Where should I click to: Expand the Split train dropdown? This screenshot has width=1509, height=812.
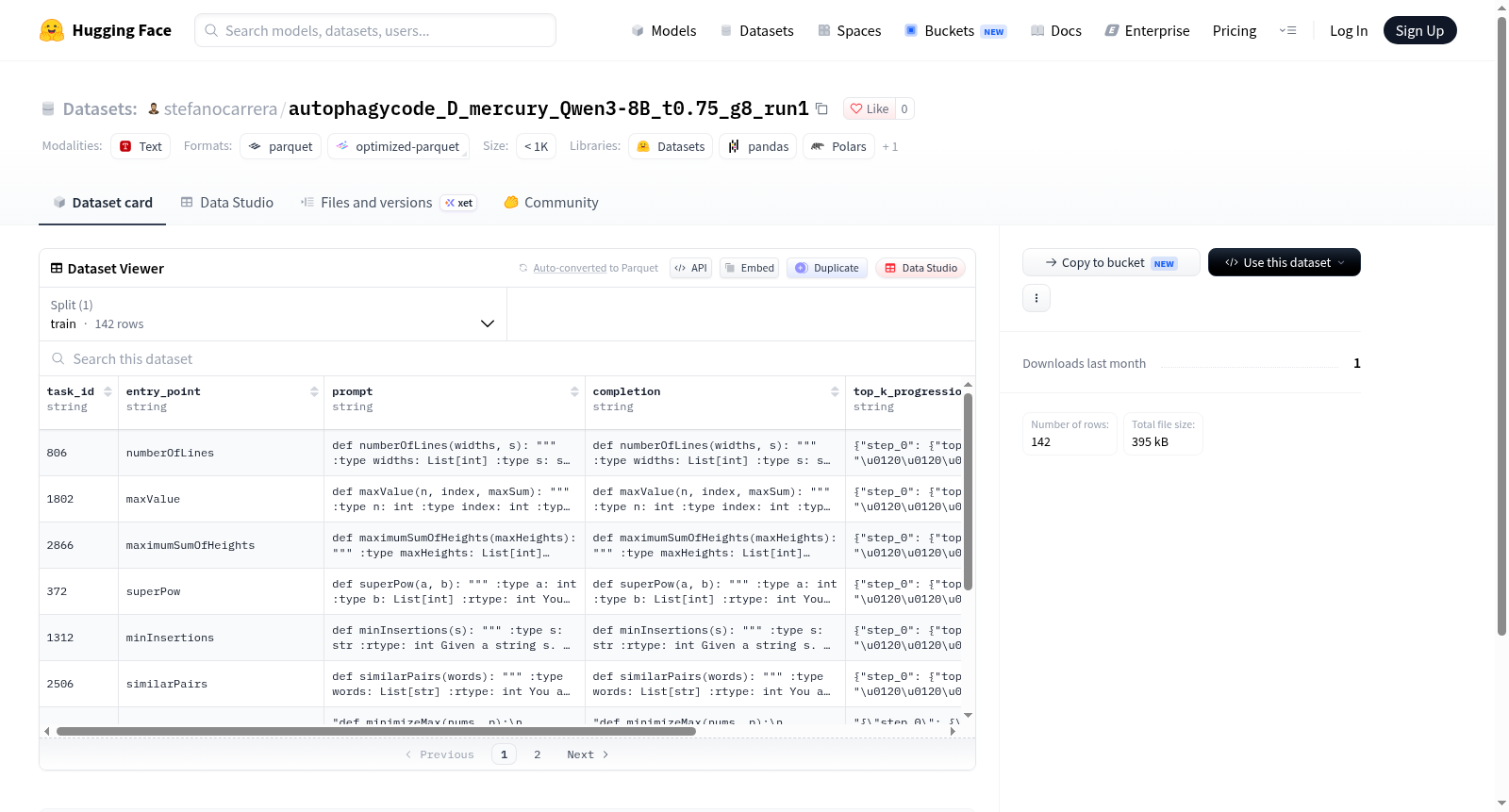[273, 314]
